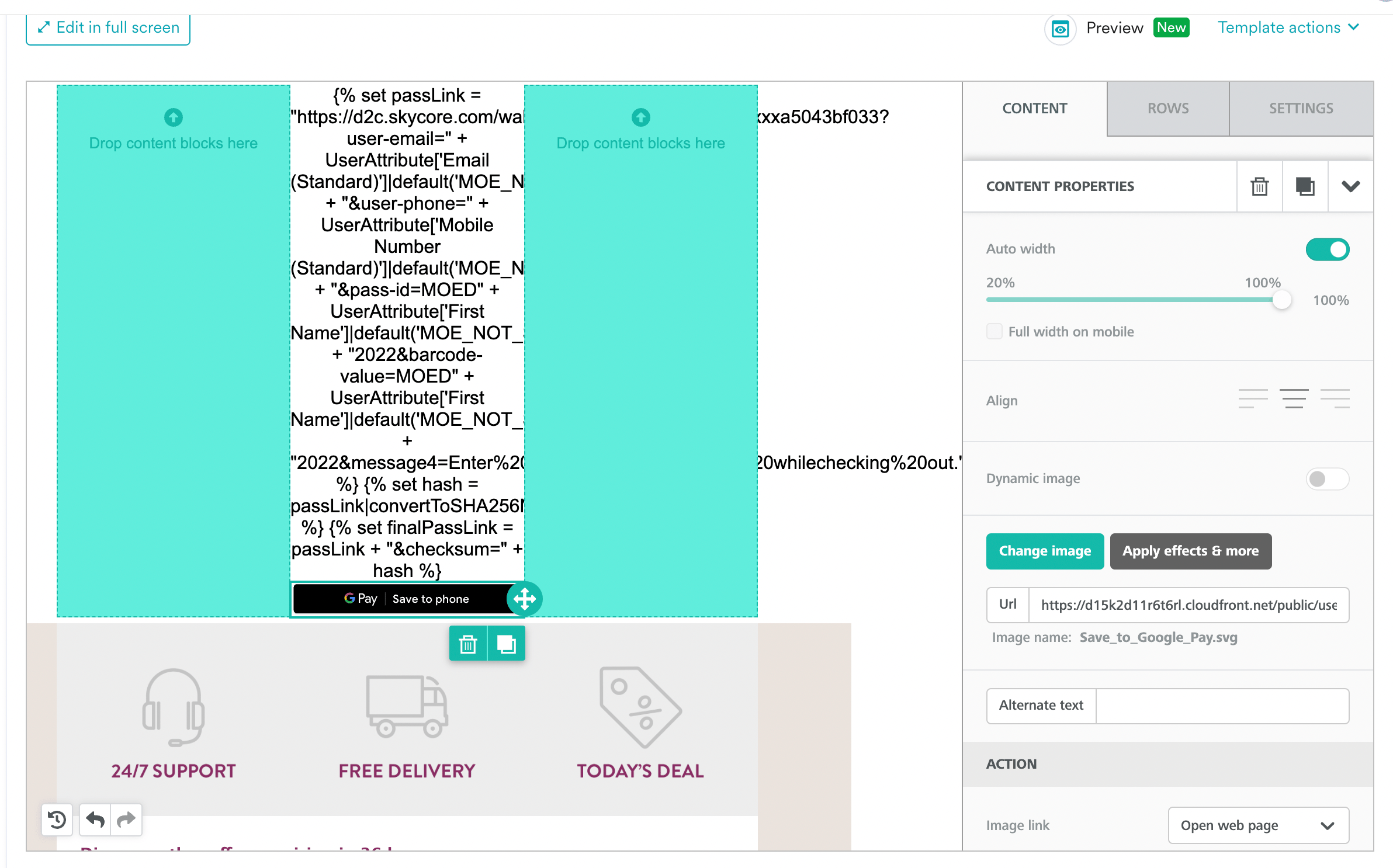Expand Template actions dropdown
The height and width of the screenshot is (868, 1393).
tap(1288, 27)
